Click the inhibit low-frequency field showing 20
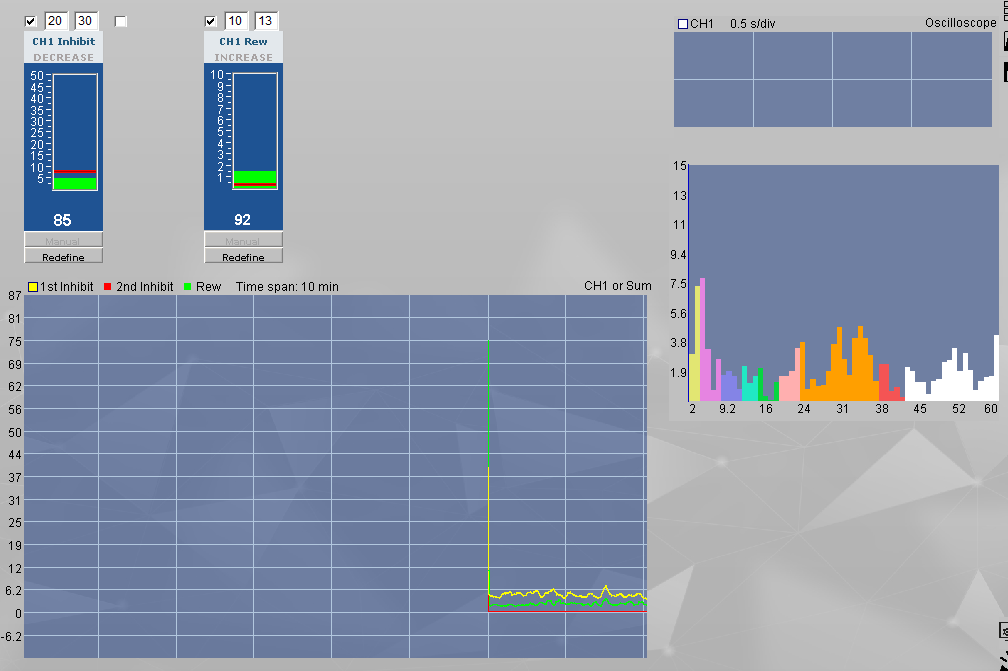The image size is (1008, 671). tap(55, 21)
